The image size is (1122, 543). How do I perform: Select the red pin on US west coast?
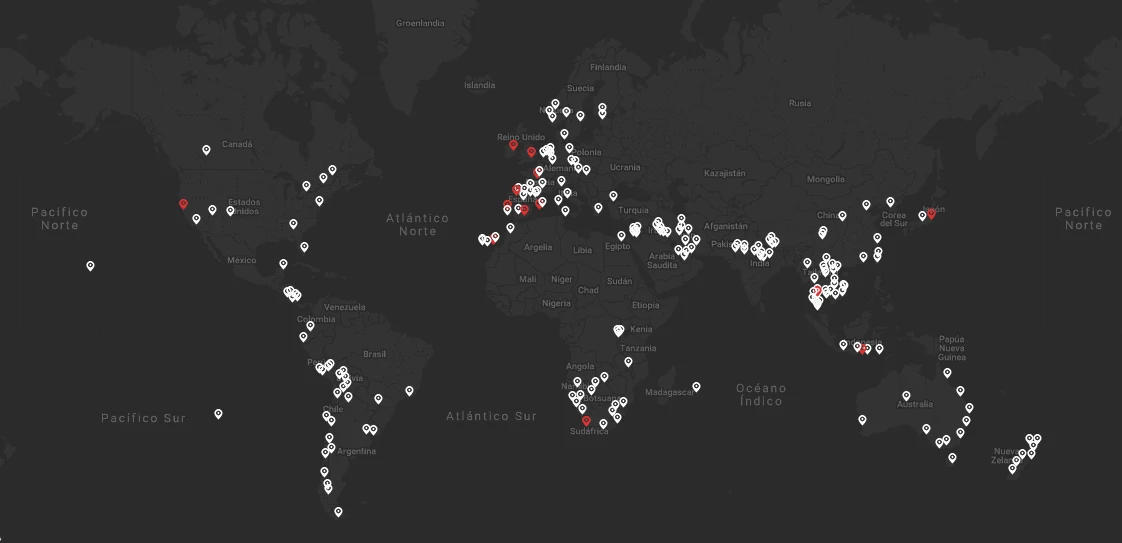coord(183,204)
